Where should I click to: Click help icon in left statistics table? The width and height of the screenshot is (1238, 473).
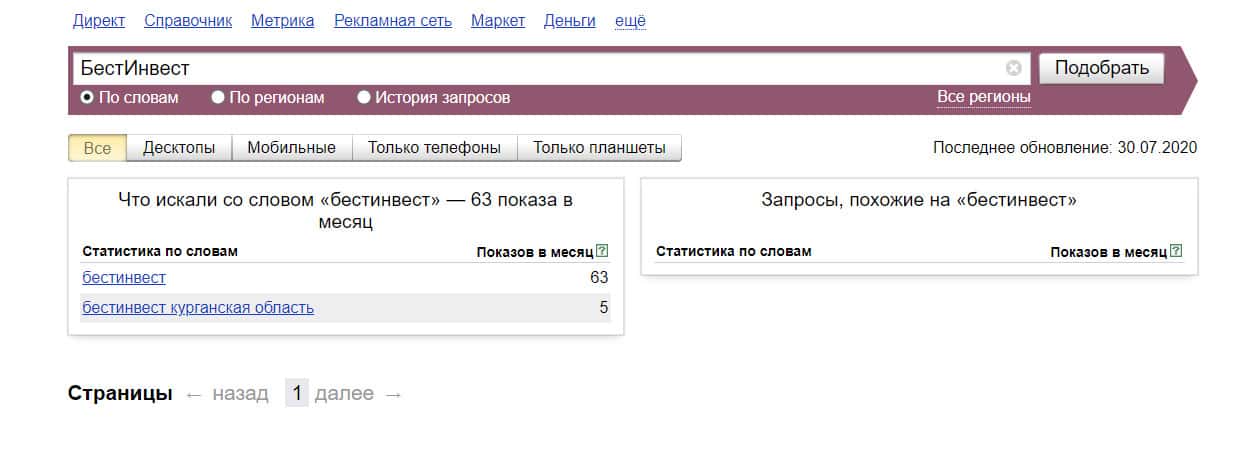(602, 251)
